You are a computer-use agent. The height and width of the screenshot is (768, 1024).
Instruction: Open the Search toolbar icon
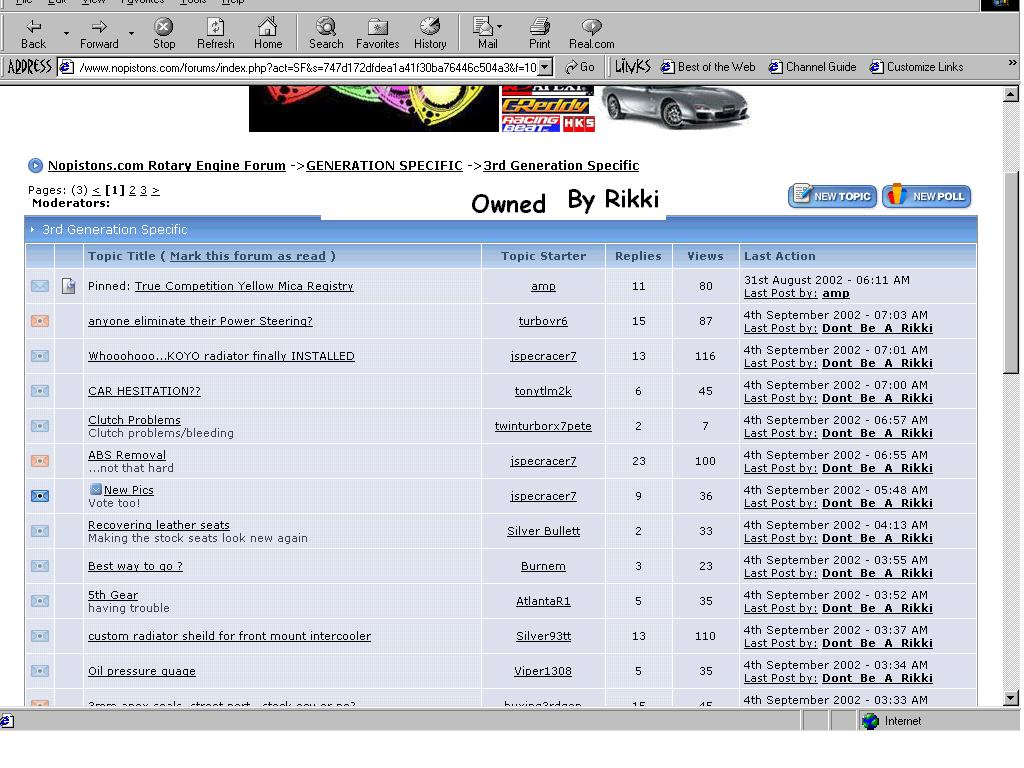(325, 27)
